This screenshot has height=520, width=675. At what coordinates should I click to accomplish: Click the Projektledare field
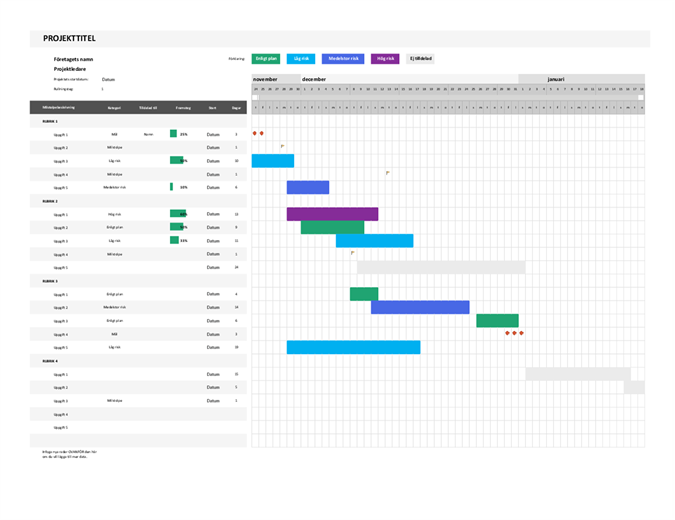coord(70,69)
